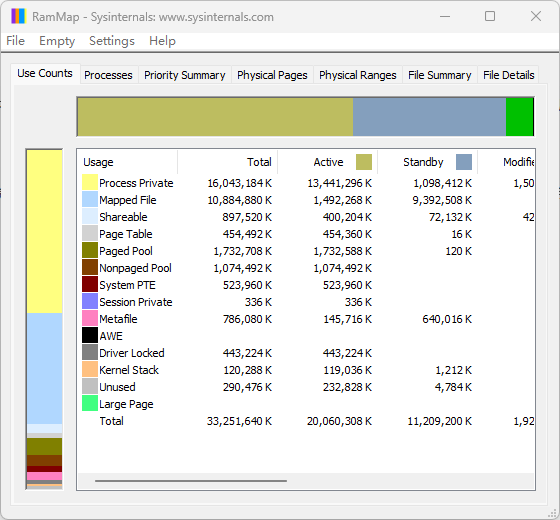Click the green Large Page color square
Screen dimensions: 560x520
[90, 403]
